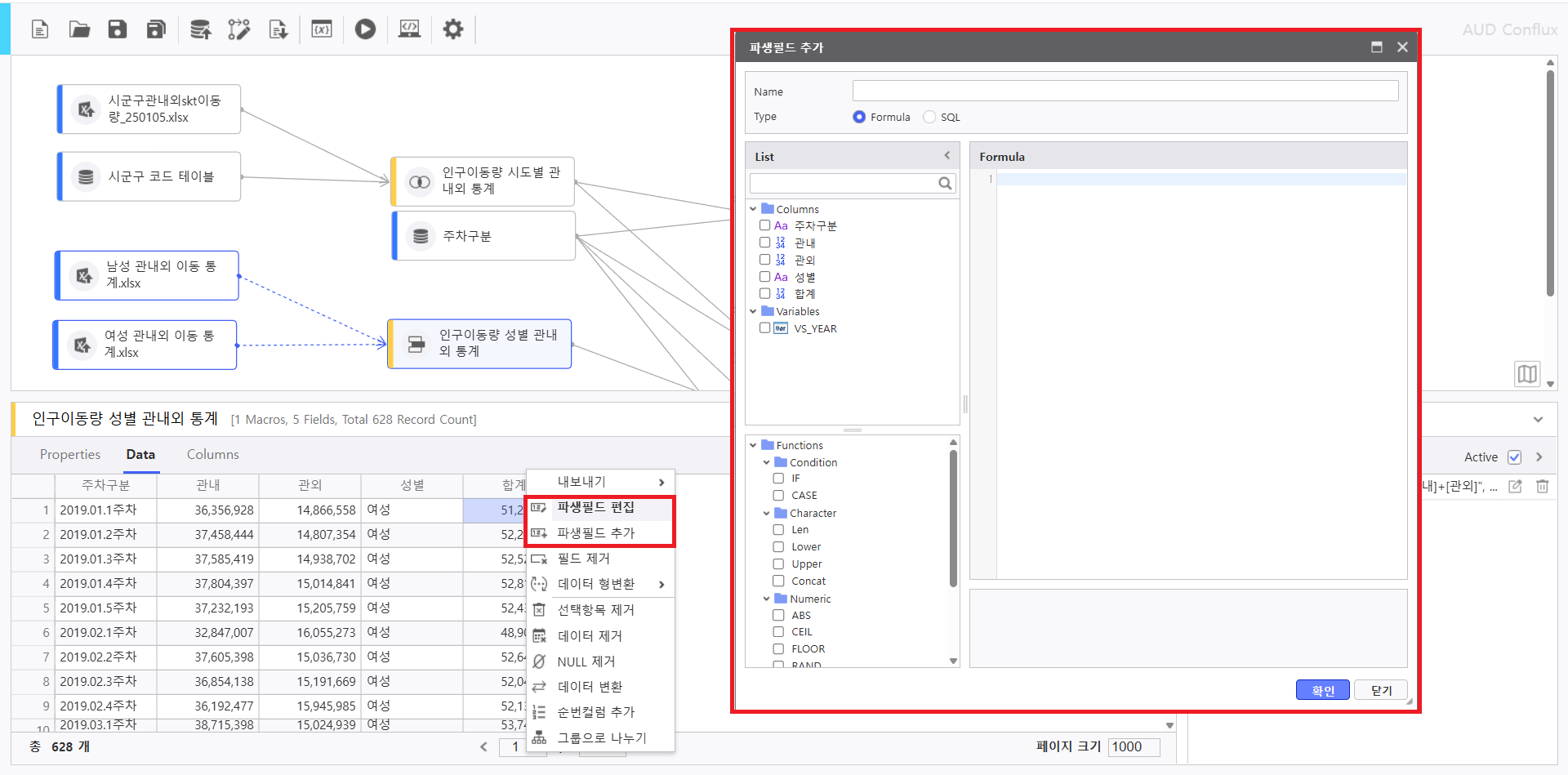Viewport: 1568px width, 775px height.
Task: Check the Concat function checkbox
Action: click(x=778, y=581)
